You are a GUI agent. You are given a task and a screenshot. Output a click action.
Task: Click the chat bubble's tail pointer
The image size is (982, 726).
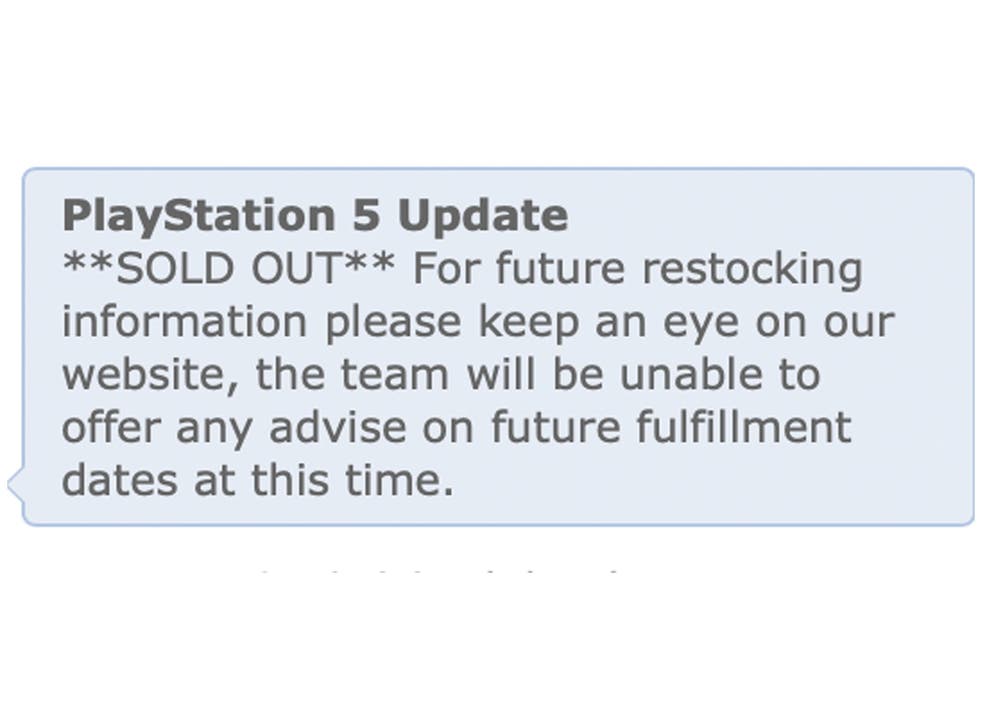(16, 484)
